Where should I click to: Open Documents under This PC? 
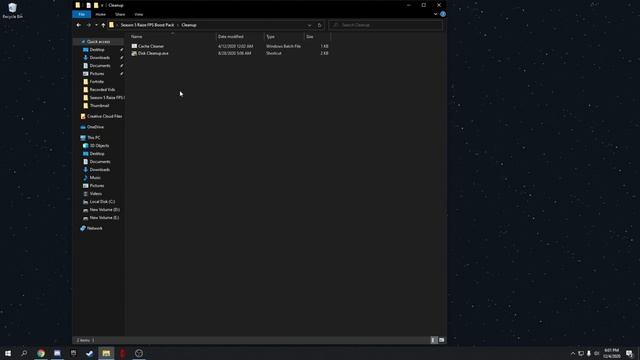click(x=100, y=162)
